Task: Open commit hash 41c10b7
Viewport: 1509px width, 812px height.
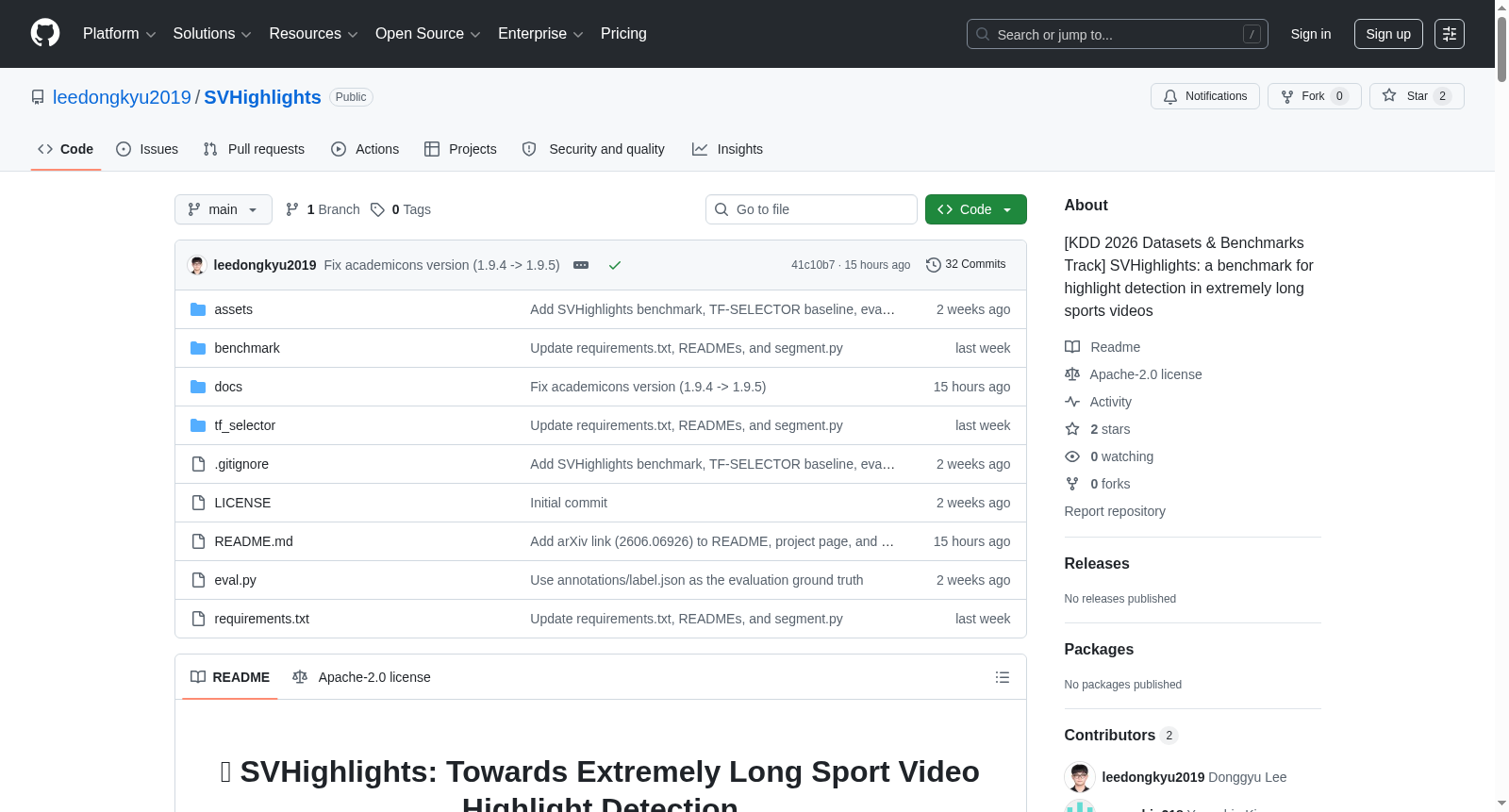Action: 813,265
